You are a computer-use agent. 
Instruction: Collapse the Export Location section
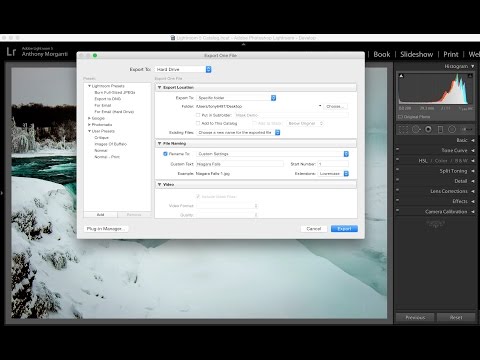coord(159,87)
